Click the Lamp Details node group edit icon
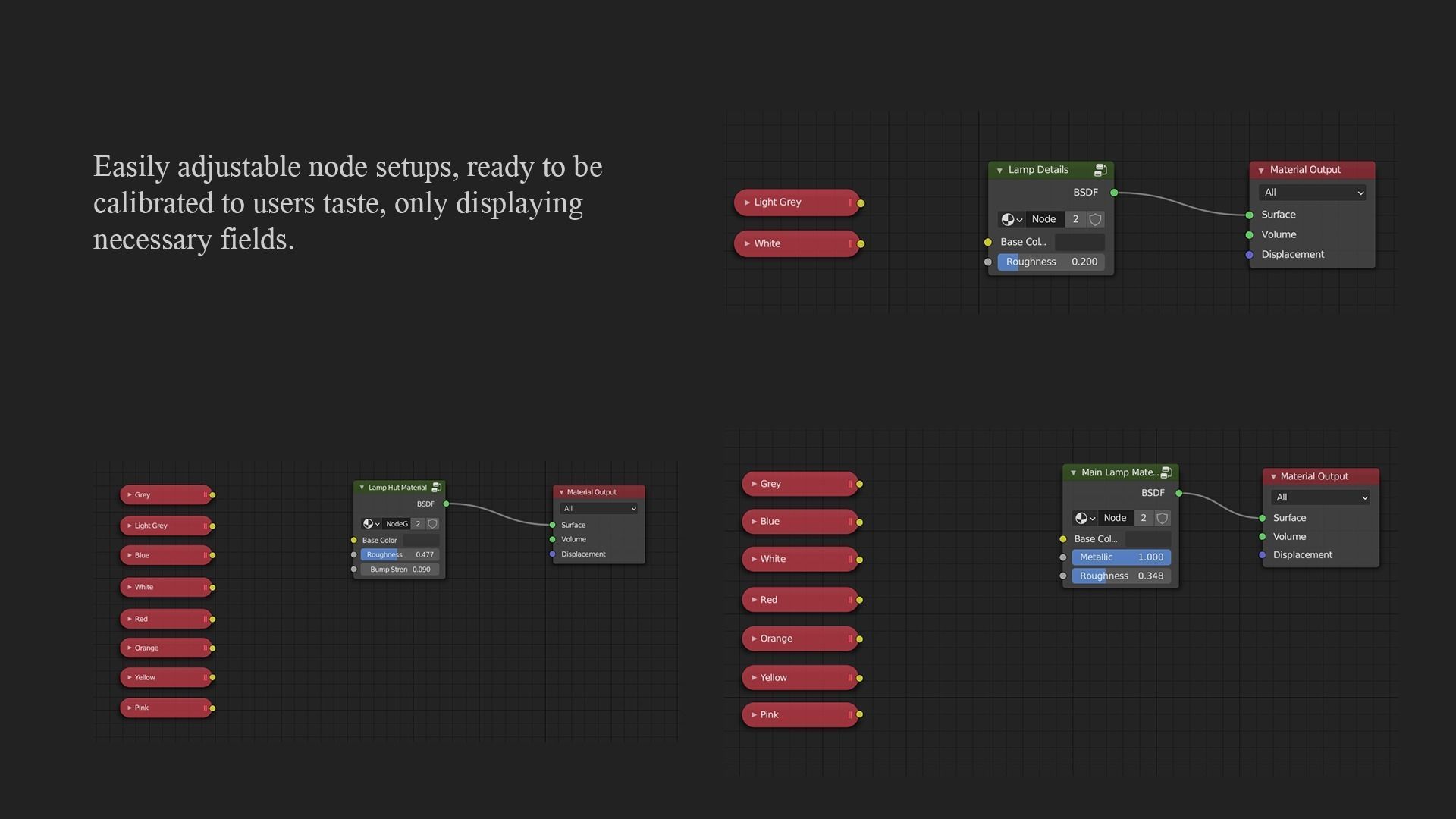Screen dimensions: 1456x819 (1100, 170)
